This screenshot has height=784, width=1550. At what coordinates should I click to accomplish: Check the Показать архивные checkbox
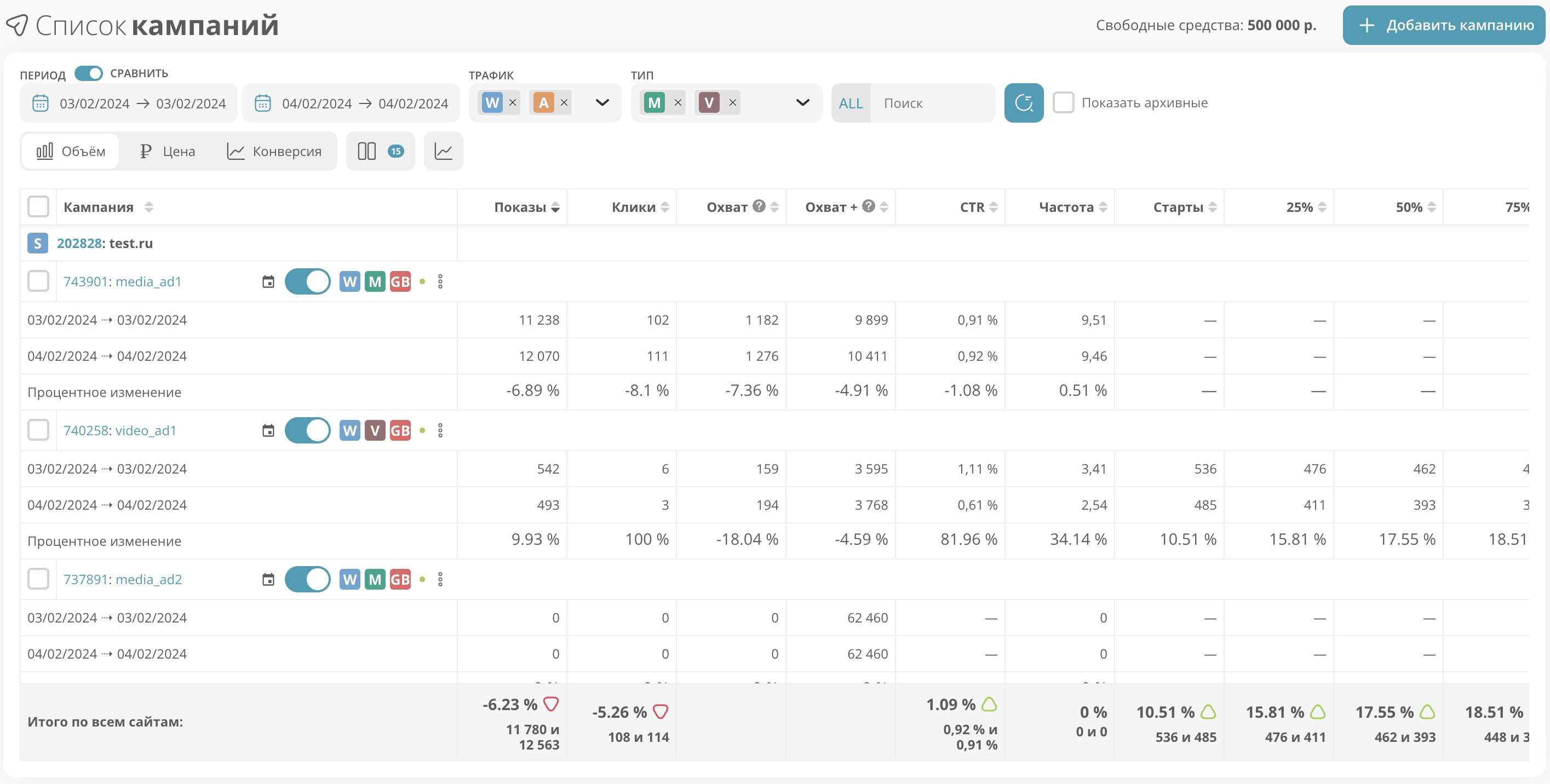click(1063, 102)
